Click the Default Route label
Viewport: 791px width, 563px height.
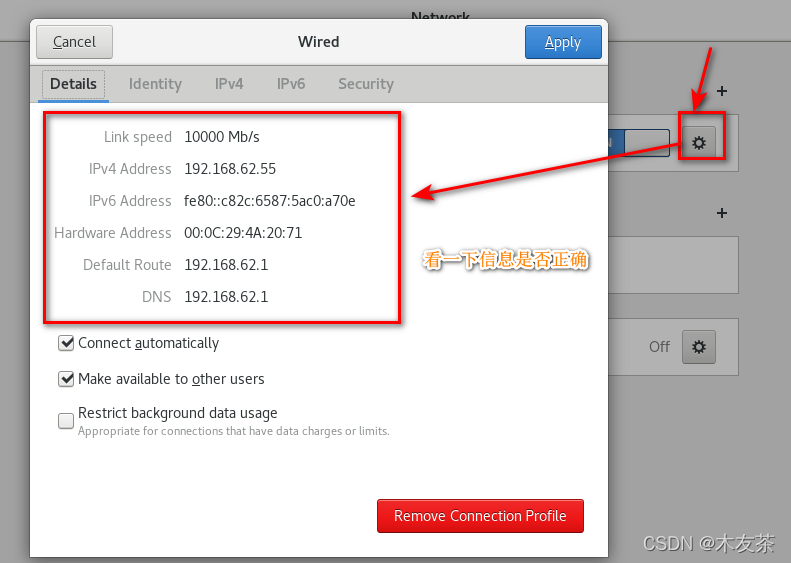click(127, 265)
